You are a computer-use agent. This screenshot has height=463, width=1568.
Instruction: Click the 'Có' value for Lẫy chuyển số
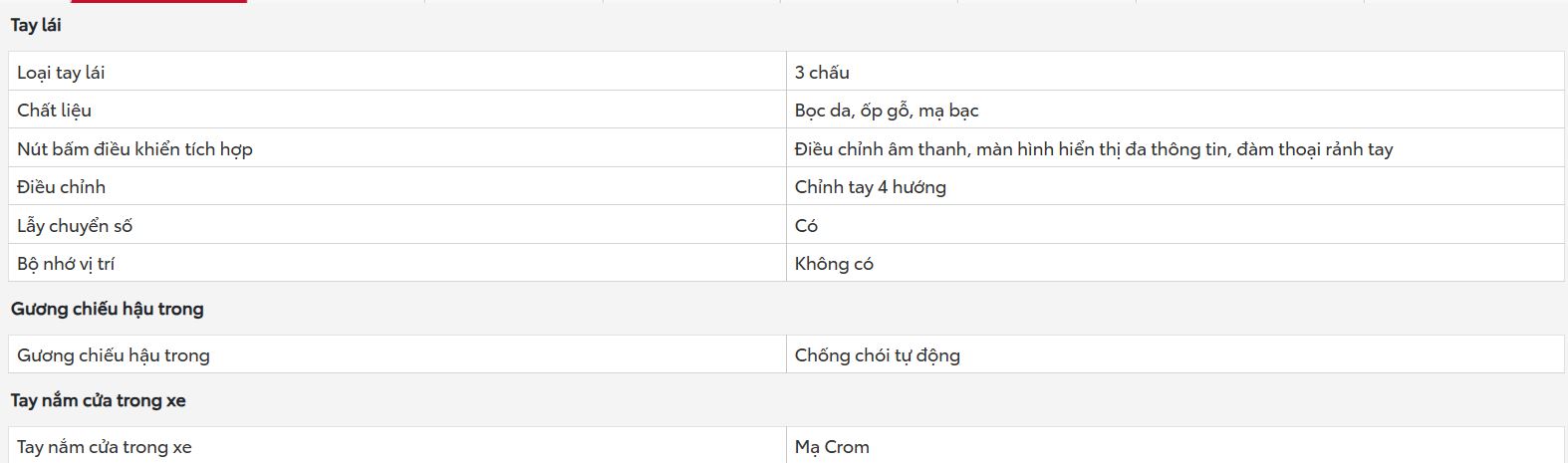pos(806,226)
